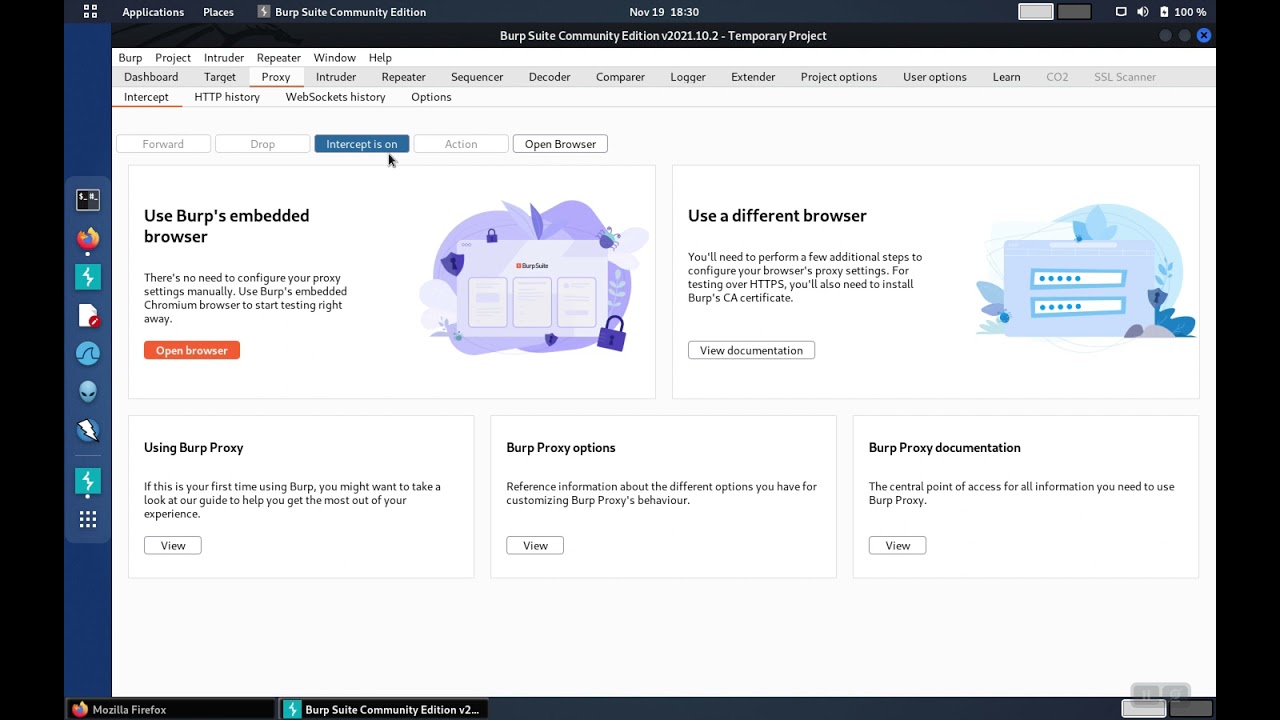Go to the Intruder tool tab
The width and height of the screenshot is (1280, 720).
336,77
